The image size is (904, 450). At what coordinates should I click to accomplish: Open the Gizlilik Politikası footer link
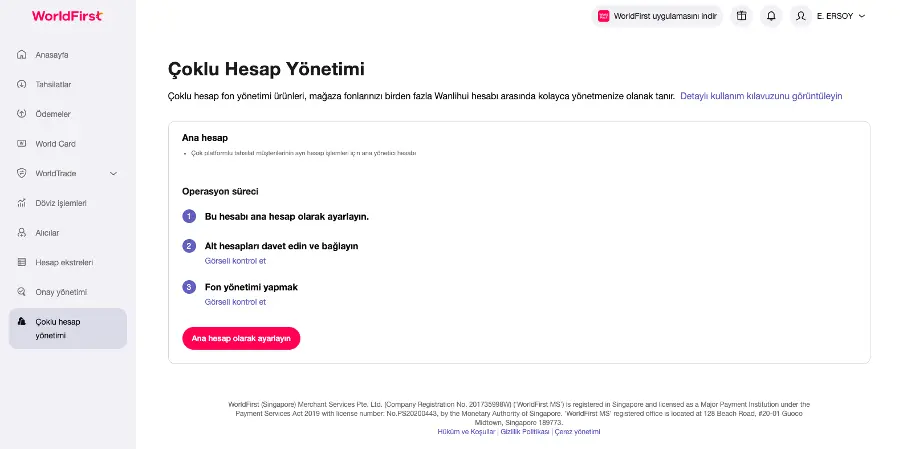click(525, 432)
